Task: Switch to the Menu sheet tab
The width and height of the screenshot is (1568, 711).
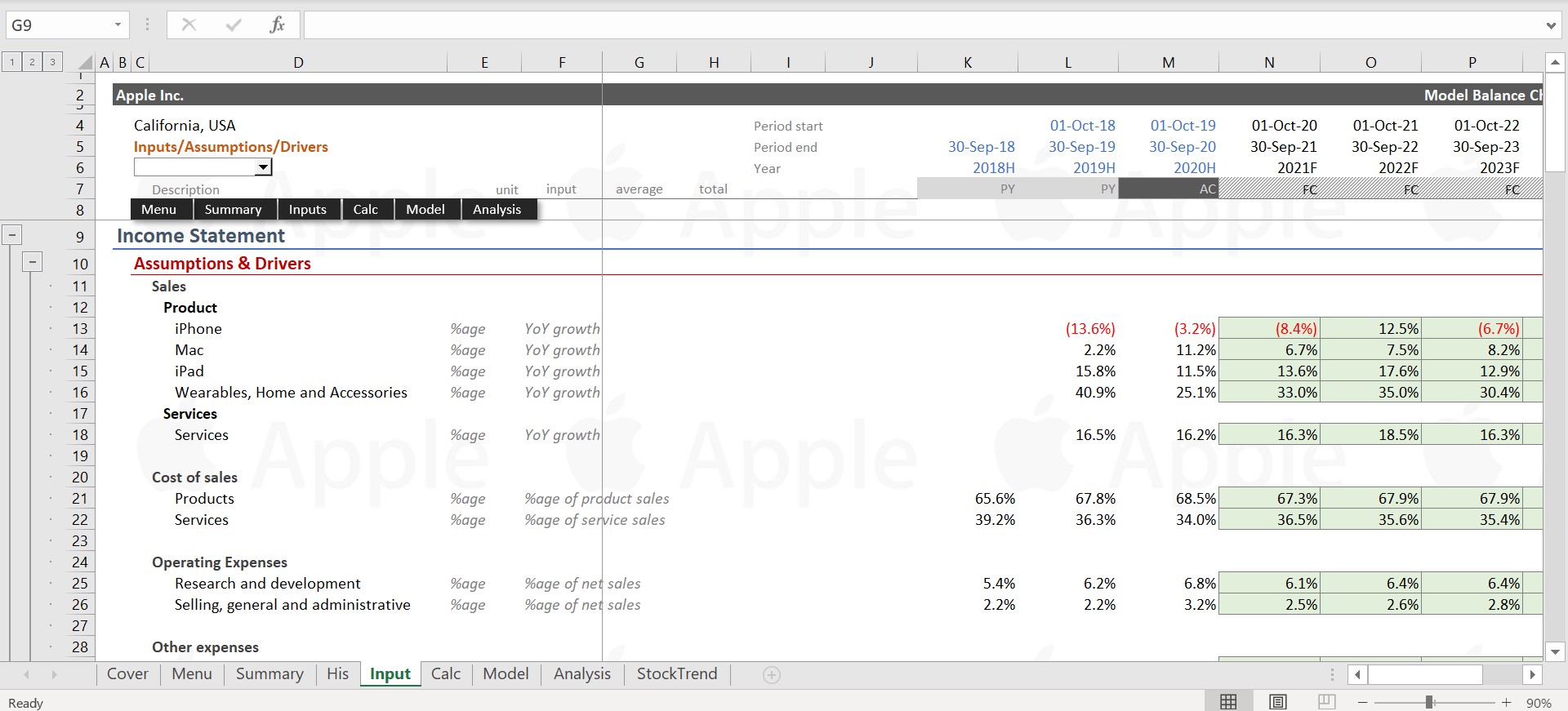Action: 192,673
